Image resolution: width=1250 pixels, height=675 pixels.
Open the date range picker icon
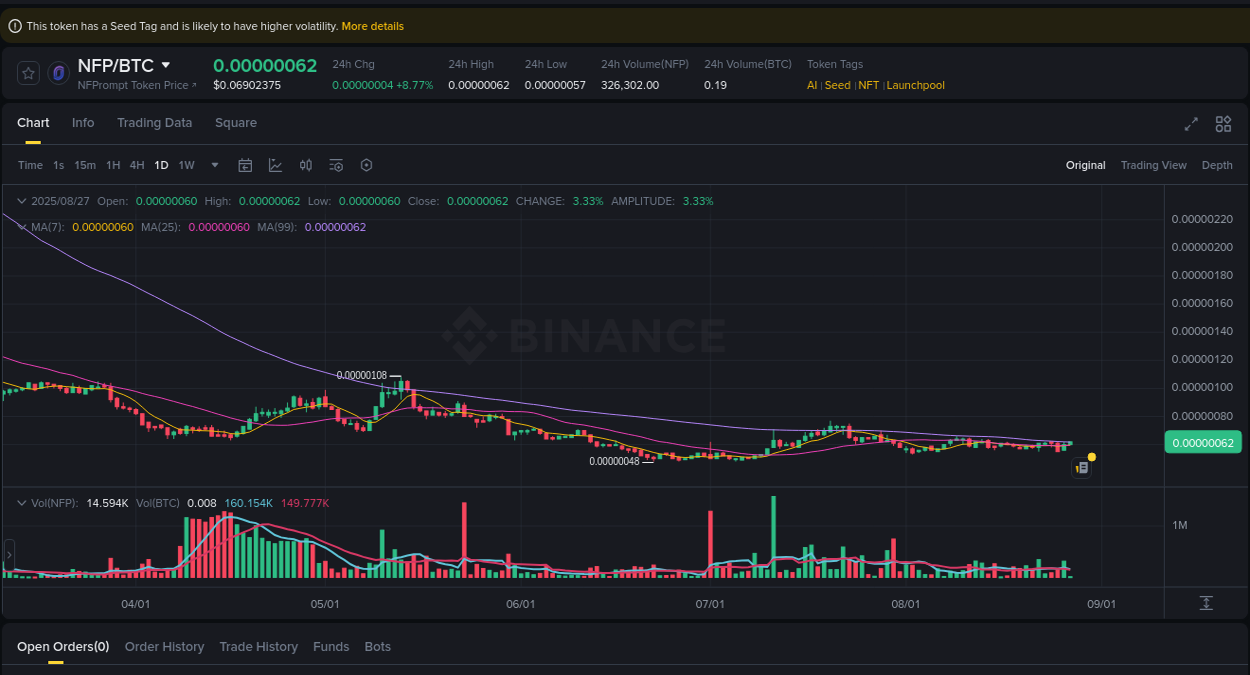[x=245, y=165]
